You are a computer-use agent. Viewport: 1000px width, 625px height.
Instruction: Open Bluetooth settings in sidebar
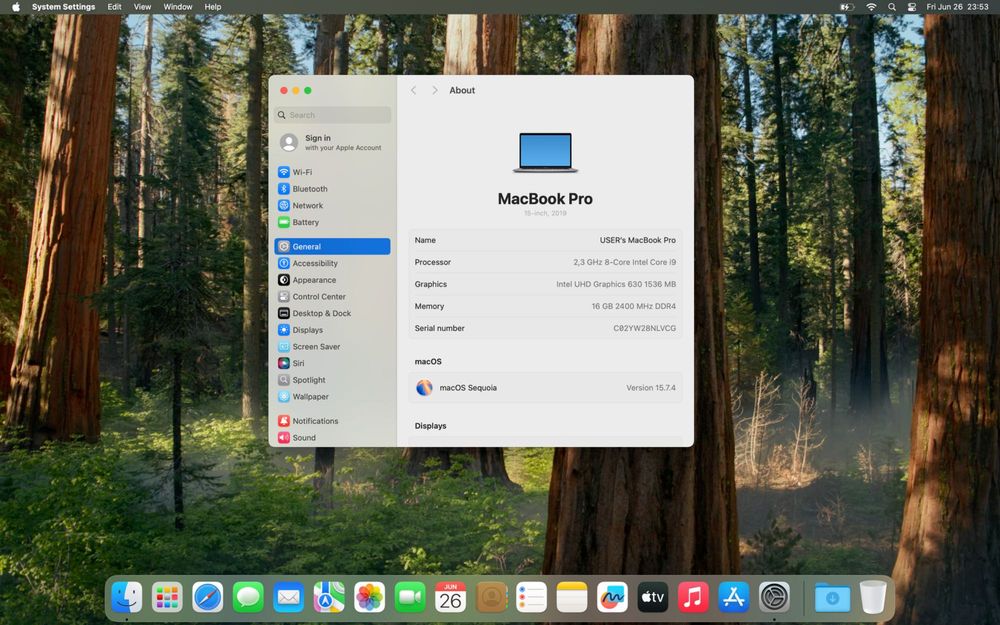click(x=332, y=189)
